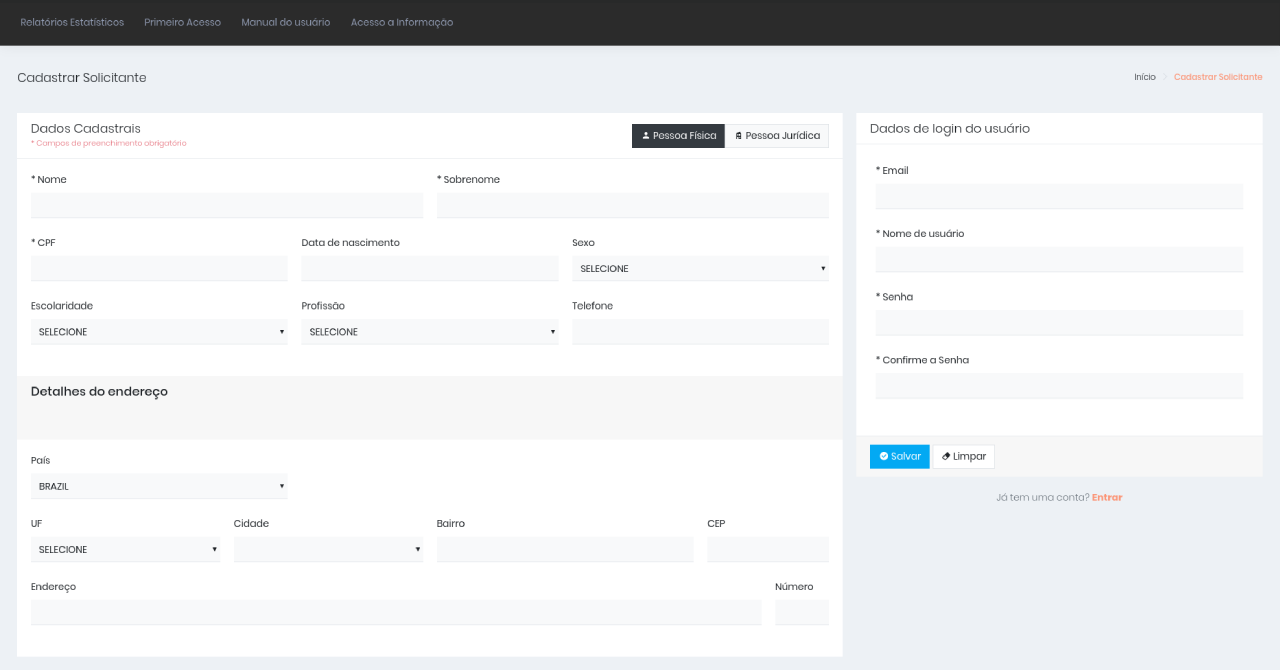
Task: Open the Profissão selection list
Action: tap(429, 332)
